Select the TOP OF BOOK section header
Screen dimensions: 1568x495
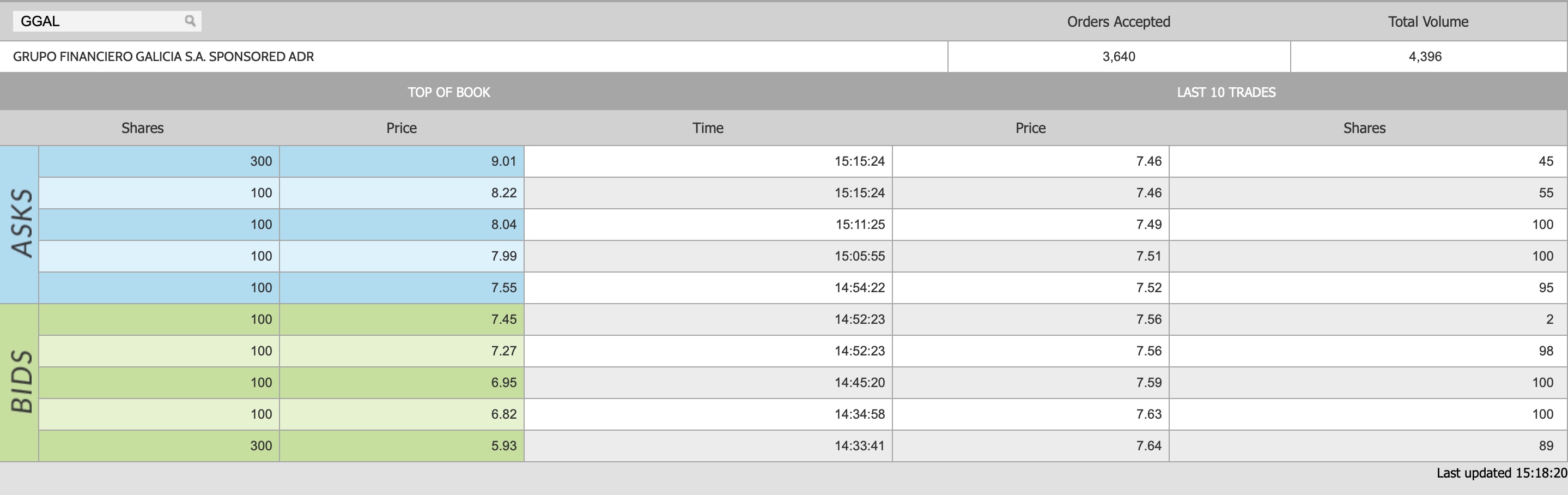tap(448, 93)
